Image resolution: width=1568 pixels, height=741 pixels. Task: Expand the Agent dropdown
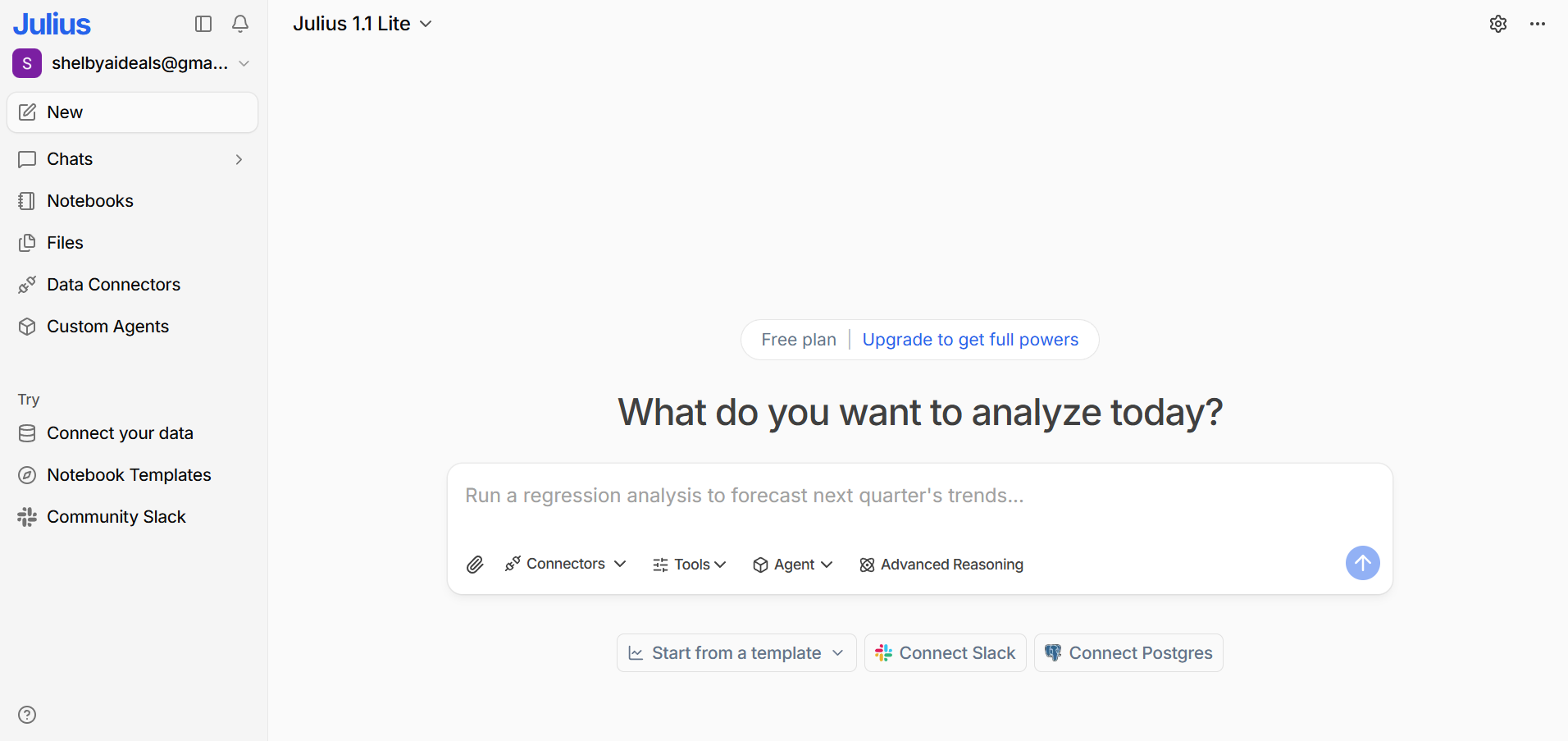pyautogui.click(x=792, y=564)
